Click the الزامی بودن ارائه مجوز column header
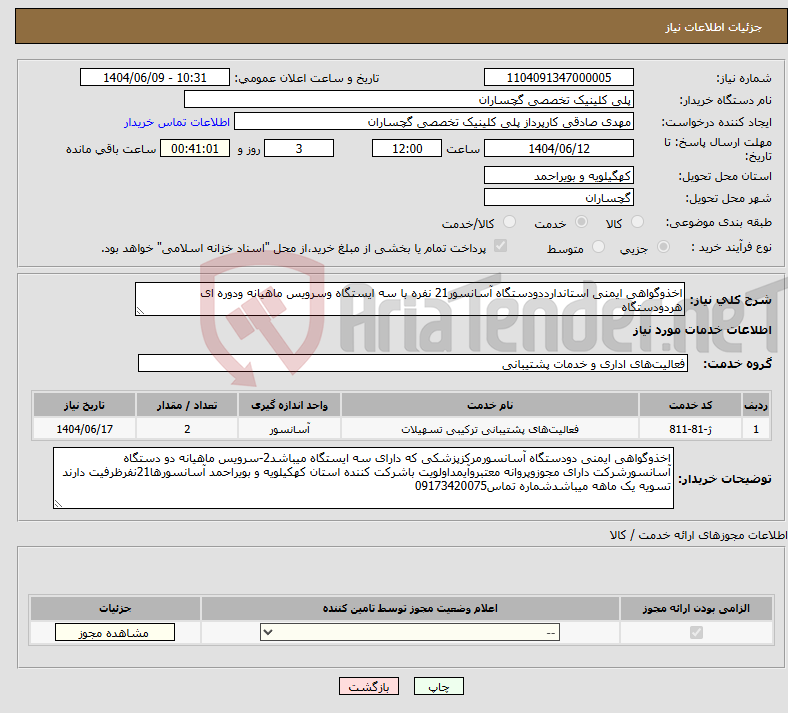This screenshot has height=713, width=788. coord(696,608)
